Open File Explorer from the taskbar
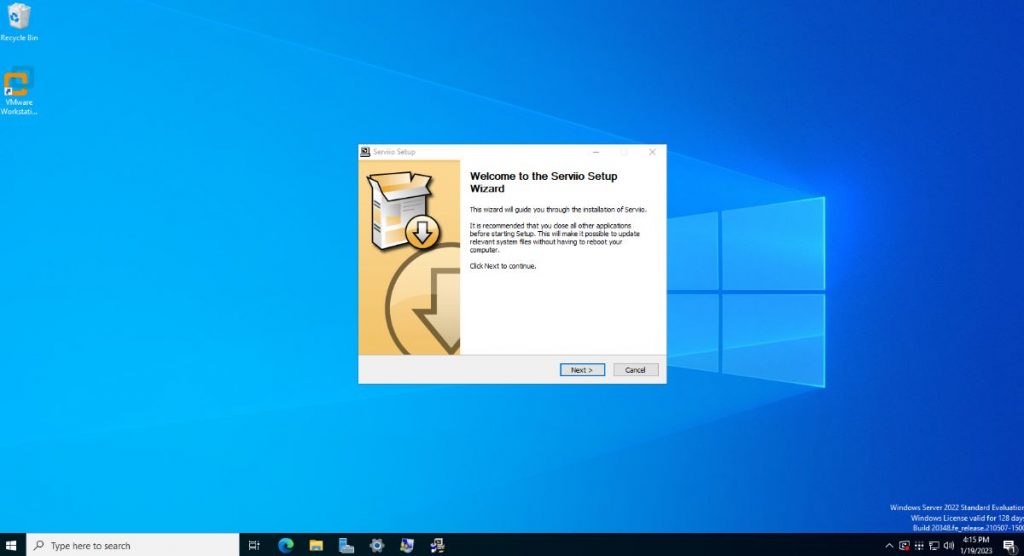Viewport: 1024px width, 556px height. [316, 545]
